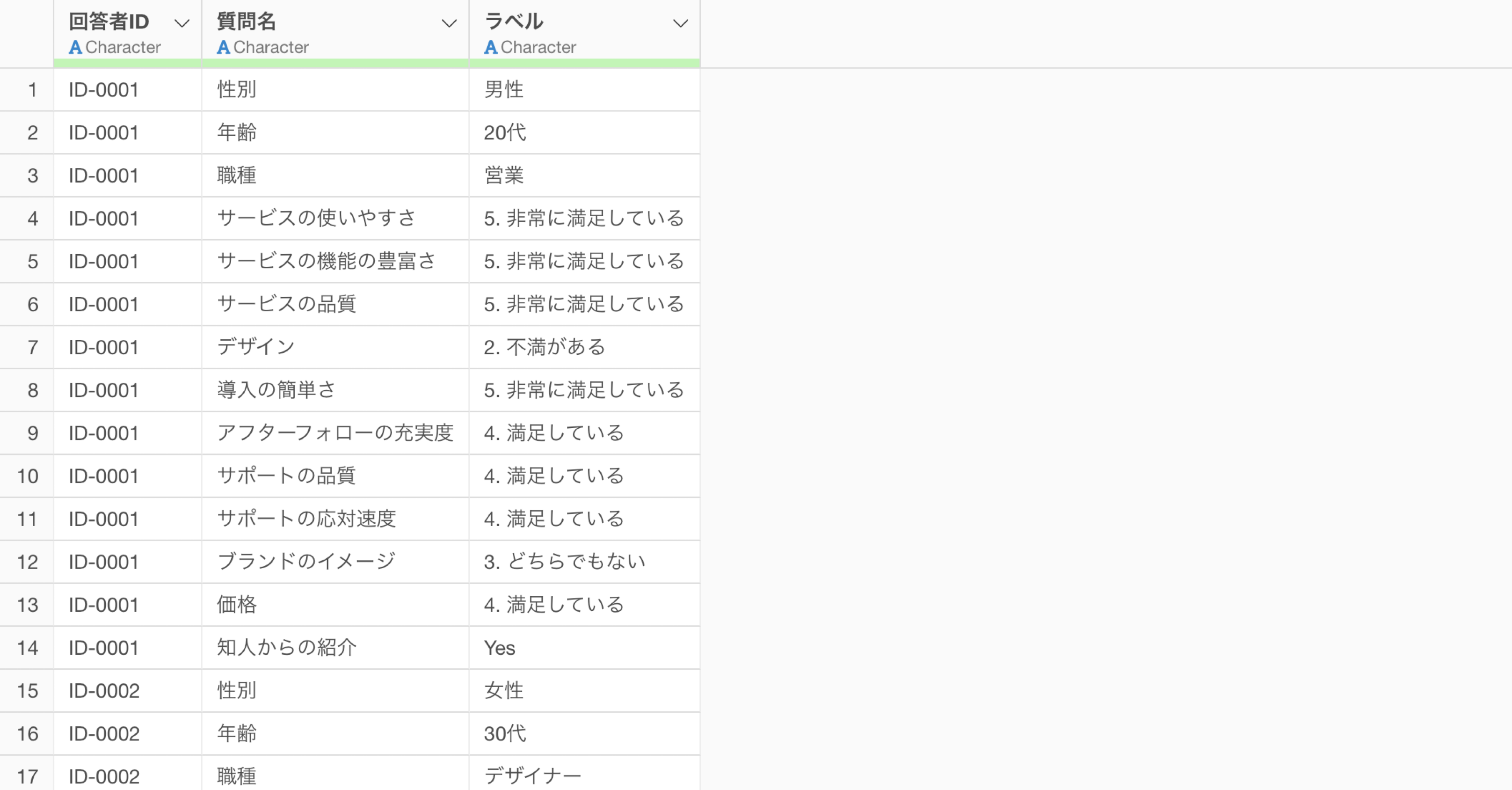Click the Character type icon under ラベル
Viewport: 1512px width, 790px height.
point(491,48)
